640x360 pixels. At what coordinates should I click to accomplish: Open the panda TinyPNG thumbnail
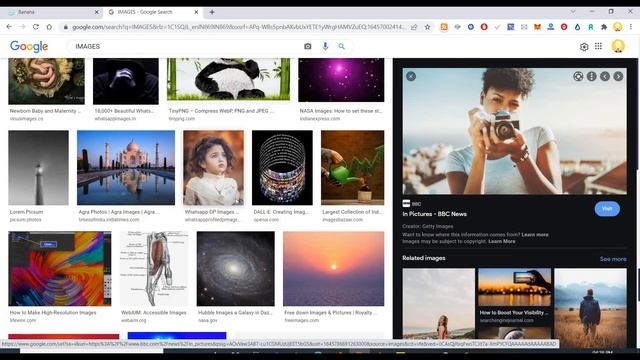229,79
